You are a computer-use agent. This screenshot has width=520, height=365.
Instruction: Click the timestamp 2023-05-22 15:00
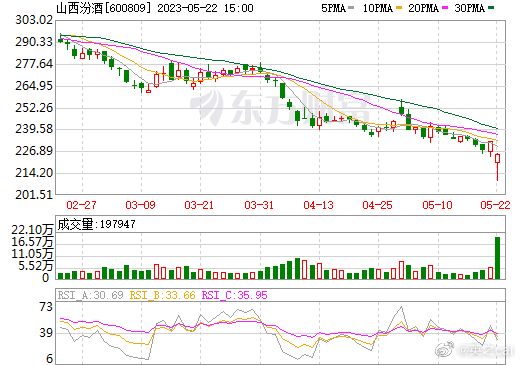[x=205, y=8]
